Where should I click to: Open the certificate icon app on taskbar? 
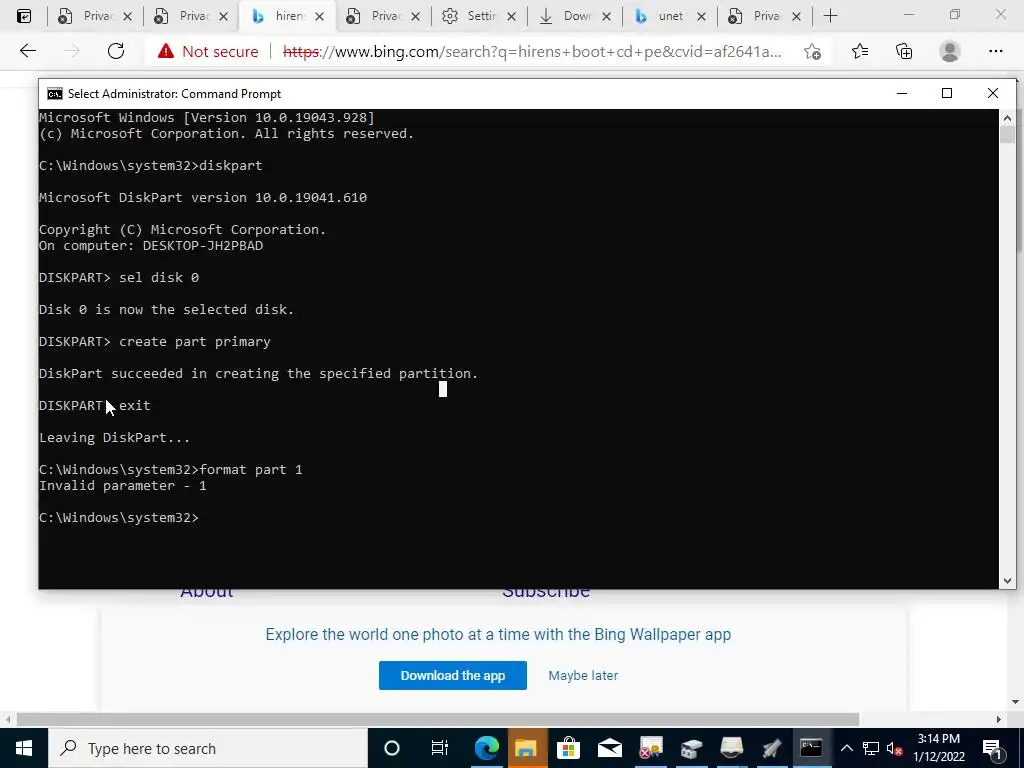tap(650, 748)
